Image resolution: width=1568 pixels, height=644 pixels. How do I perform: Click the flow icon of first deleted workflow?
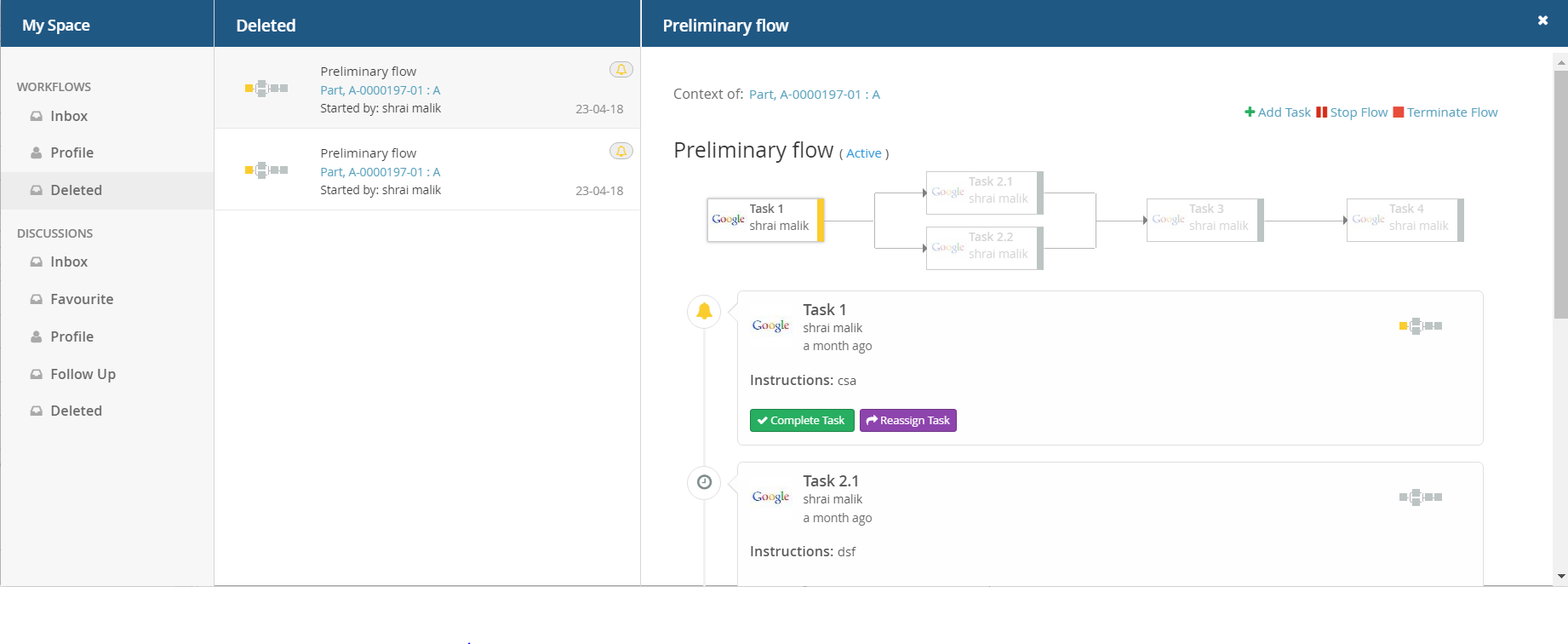(x=266, y=89)
